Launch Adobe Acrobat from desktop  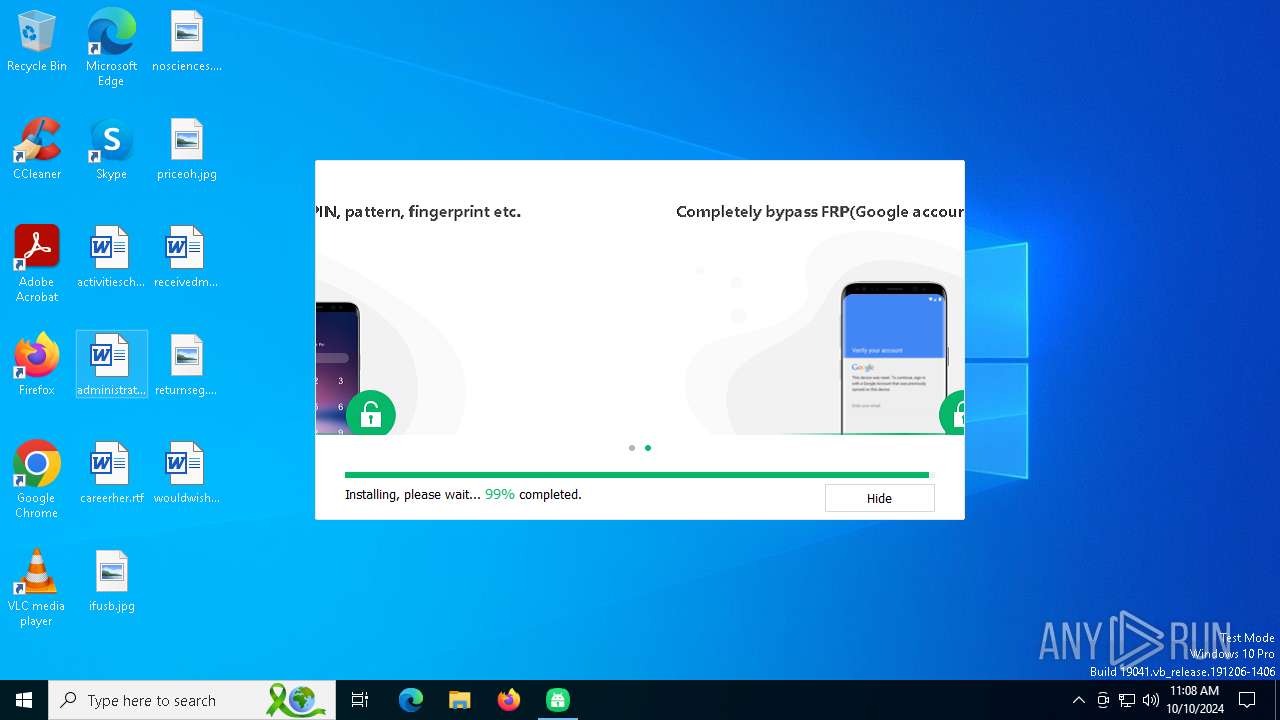[x=37, y=264]
